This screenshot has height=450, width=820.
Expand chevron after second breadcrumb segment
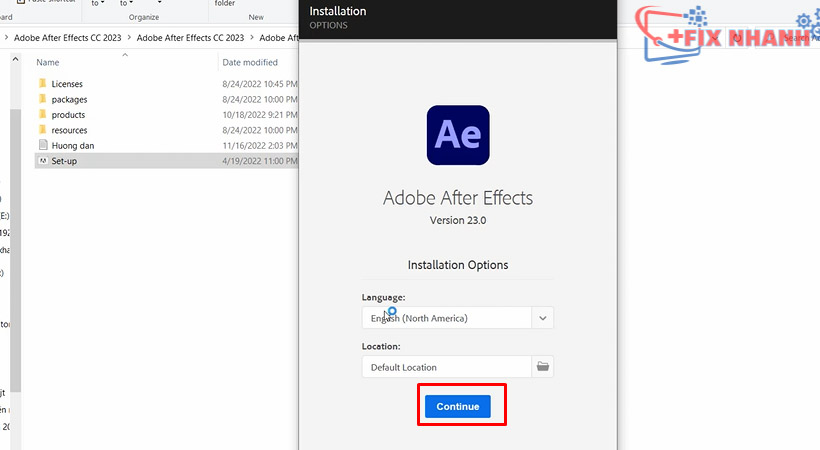pos(252,38)
